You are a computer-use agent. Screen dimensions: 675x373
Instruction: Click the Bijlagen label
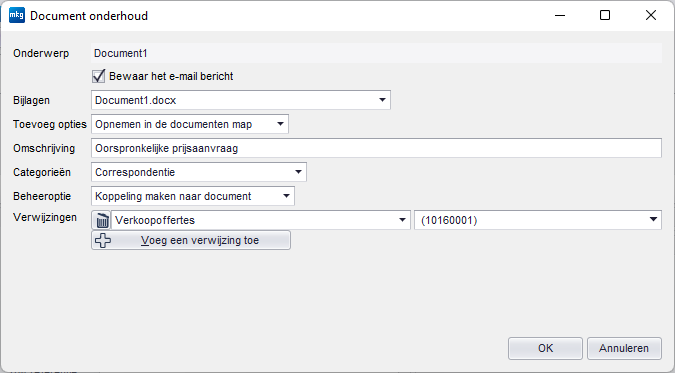tap(31, 100)
